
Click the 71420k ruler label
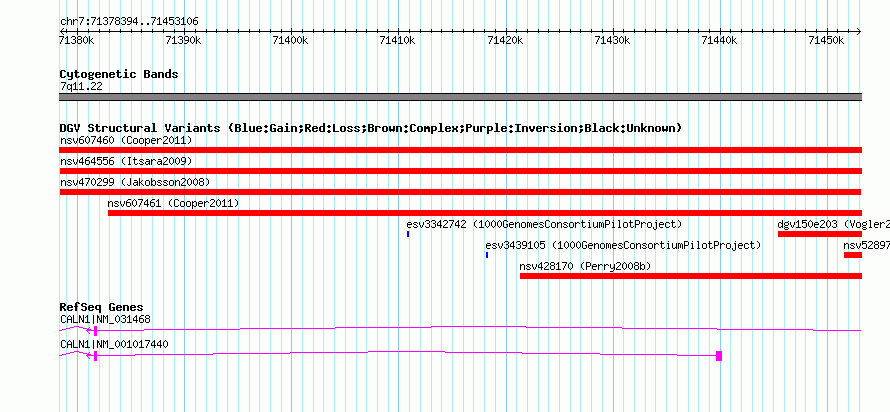[x=505, y=40]
